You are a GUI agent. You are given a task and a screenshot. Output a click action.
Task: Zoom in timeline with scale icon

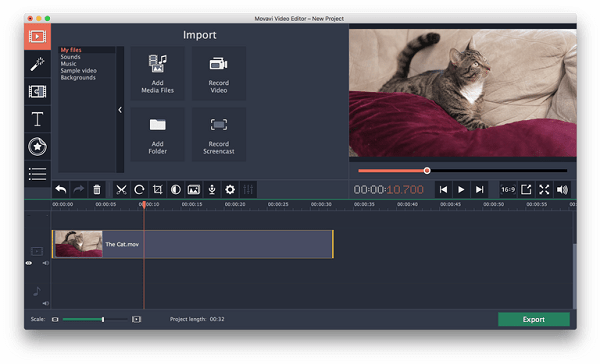136,319
